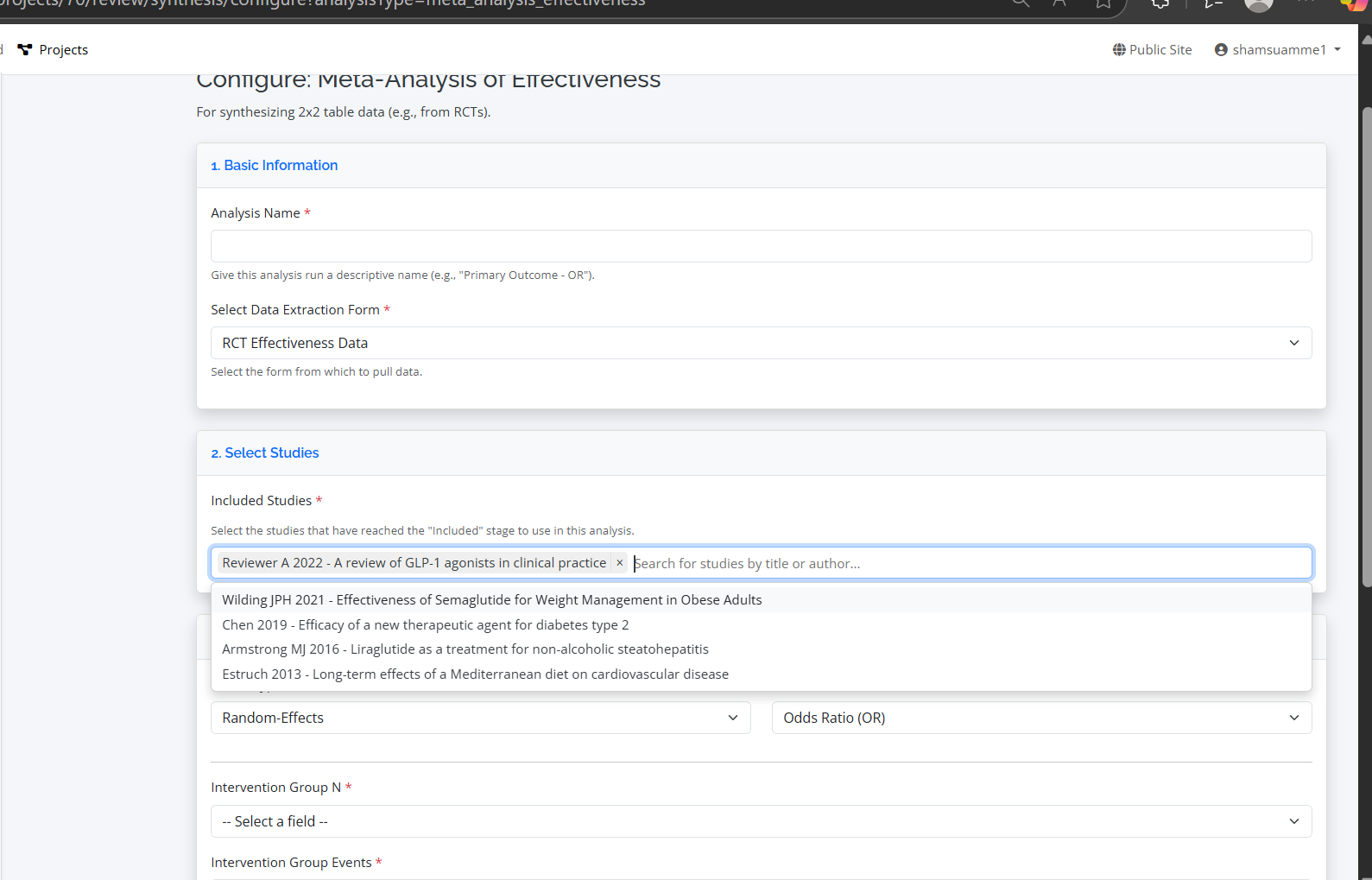Image resolution: width=1372 pixels, height=880 pixels.
Task: Open the Random-Effects model dropdown
Action: coord(480,718)
